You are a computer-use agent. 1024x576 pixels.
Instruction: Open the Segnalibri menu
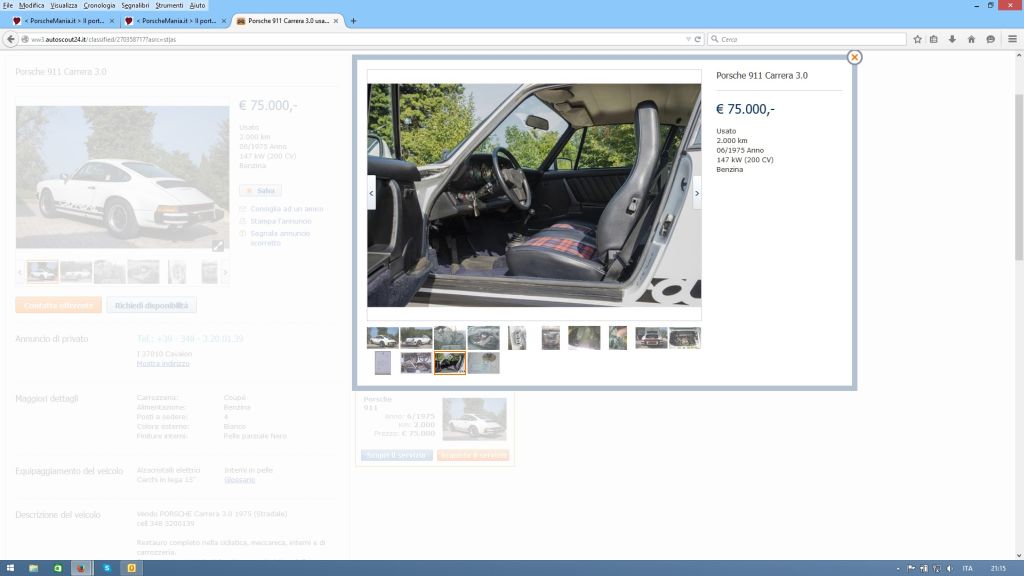135,5
